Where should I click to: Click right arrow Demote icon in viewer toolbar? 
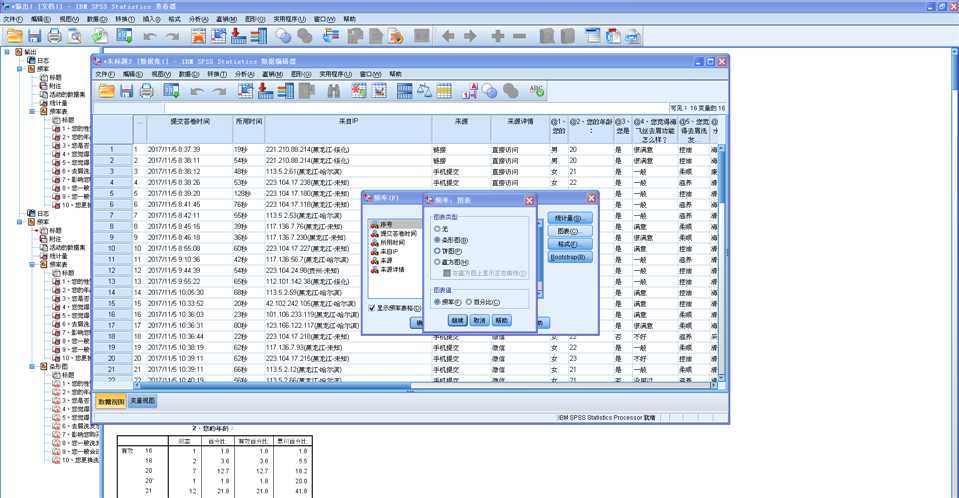470,36
